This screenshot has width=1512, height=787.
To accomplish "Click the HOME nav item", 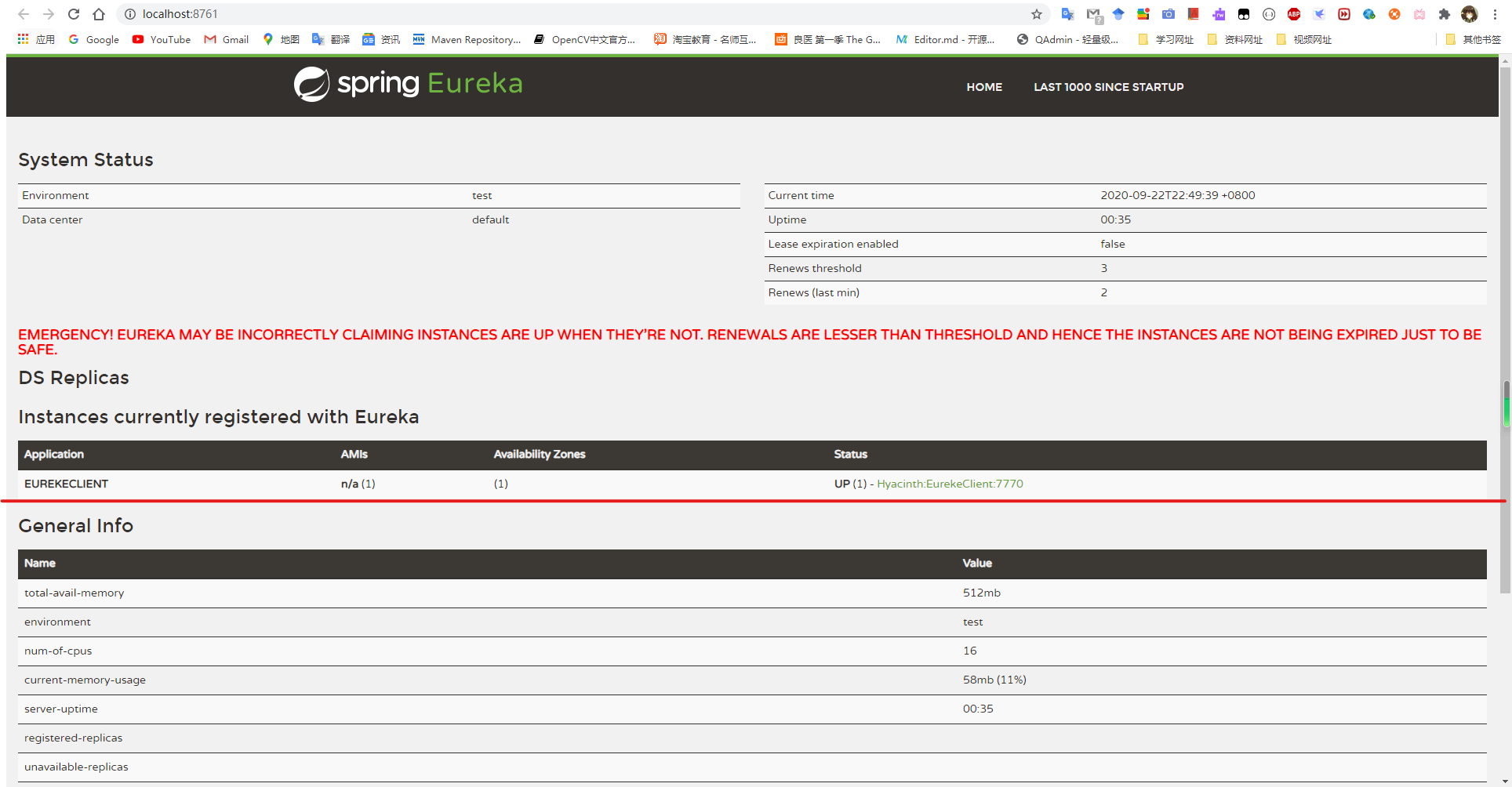I will click(984, 87).
